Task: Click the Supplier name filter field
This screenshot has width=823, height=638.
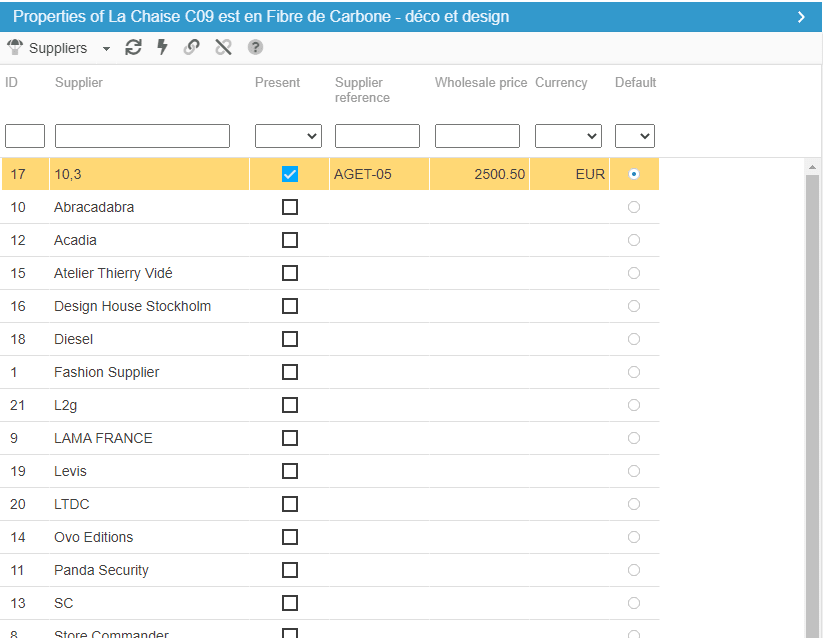Action: (142, 136)
